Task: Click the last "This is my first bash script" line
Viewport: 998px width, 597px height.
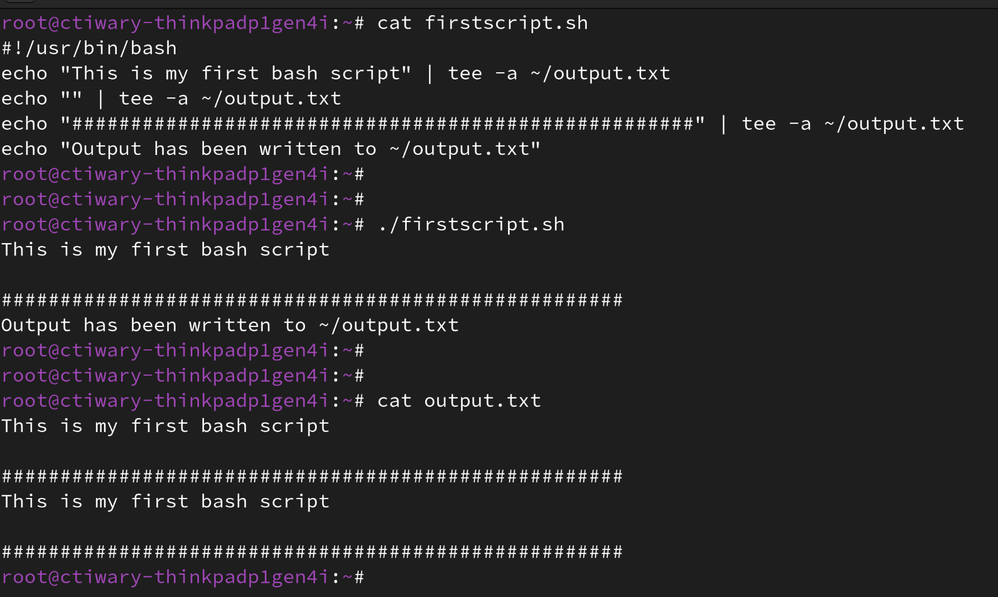Action: point(165,501)
